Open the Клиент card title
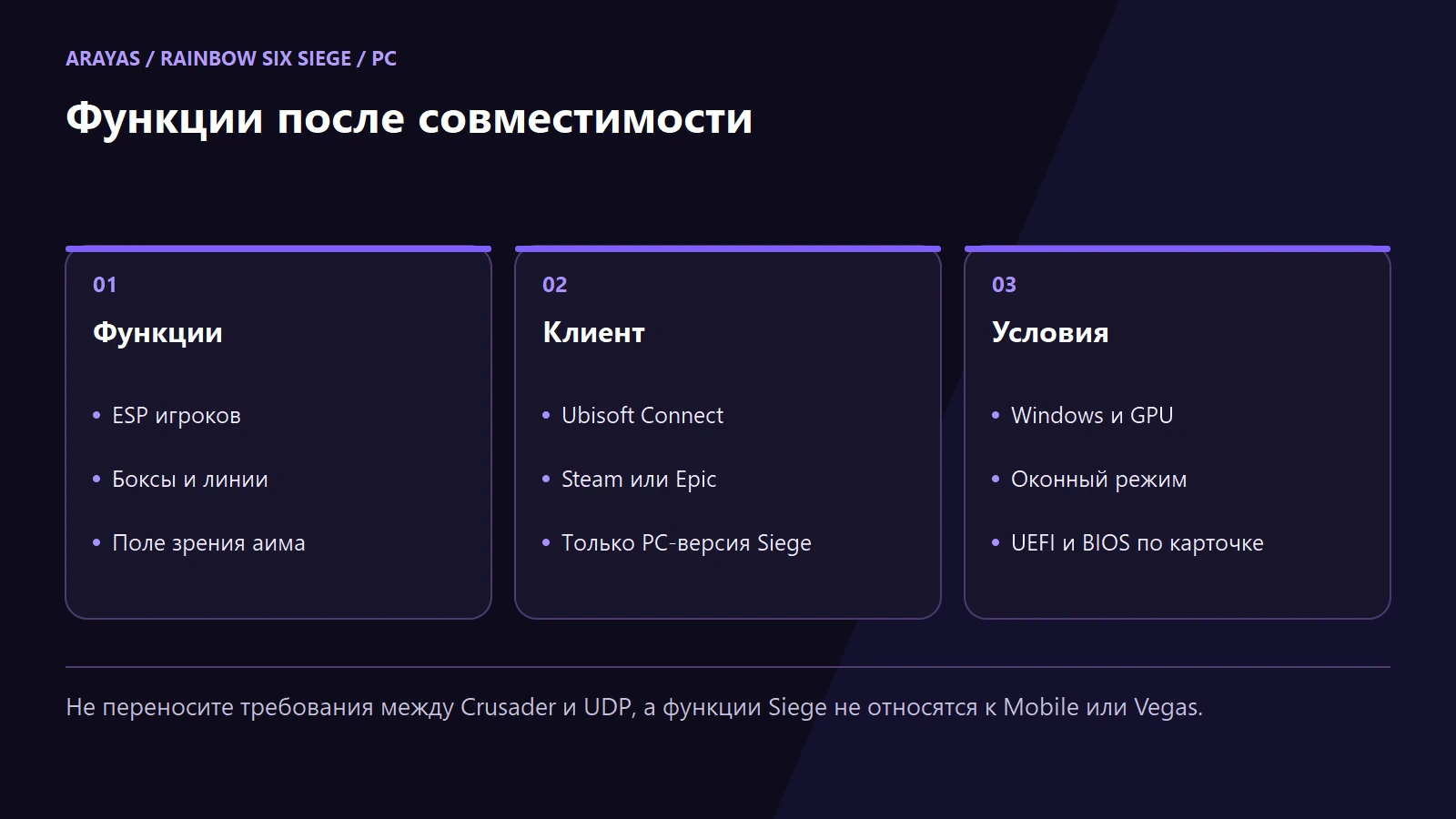This screenshot has width=1456, height=819. (593, 332)
